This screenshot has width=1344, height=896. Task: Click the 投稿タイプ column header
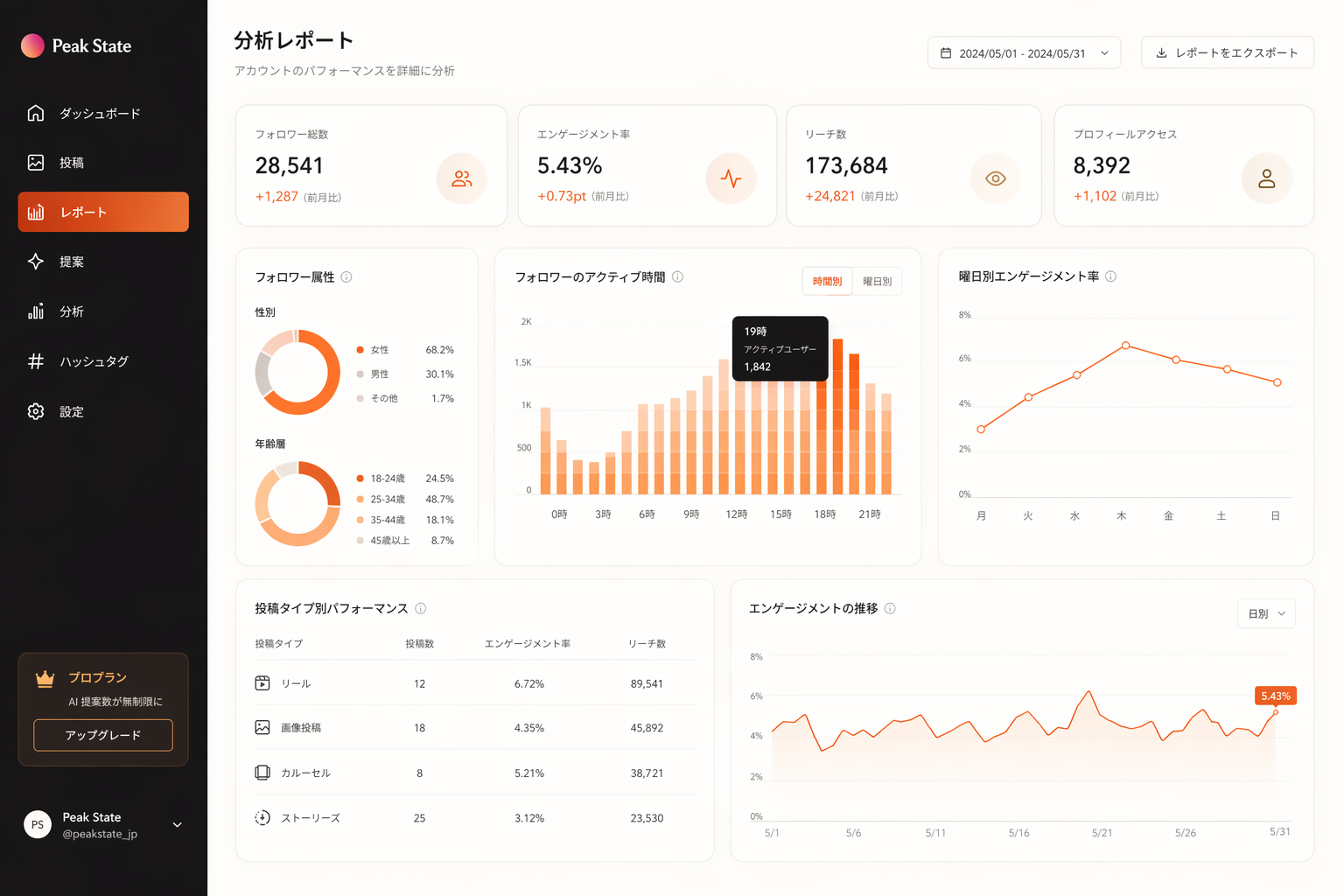click(279, 643)
